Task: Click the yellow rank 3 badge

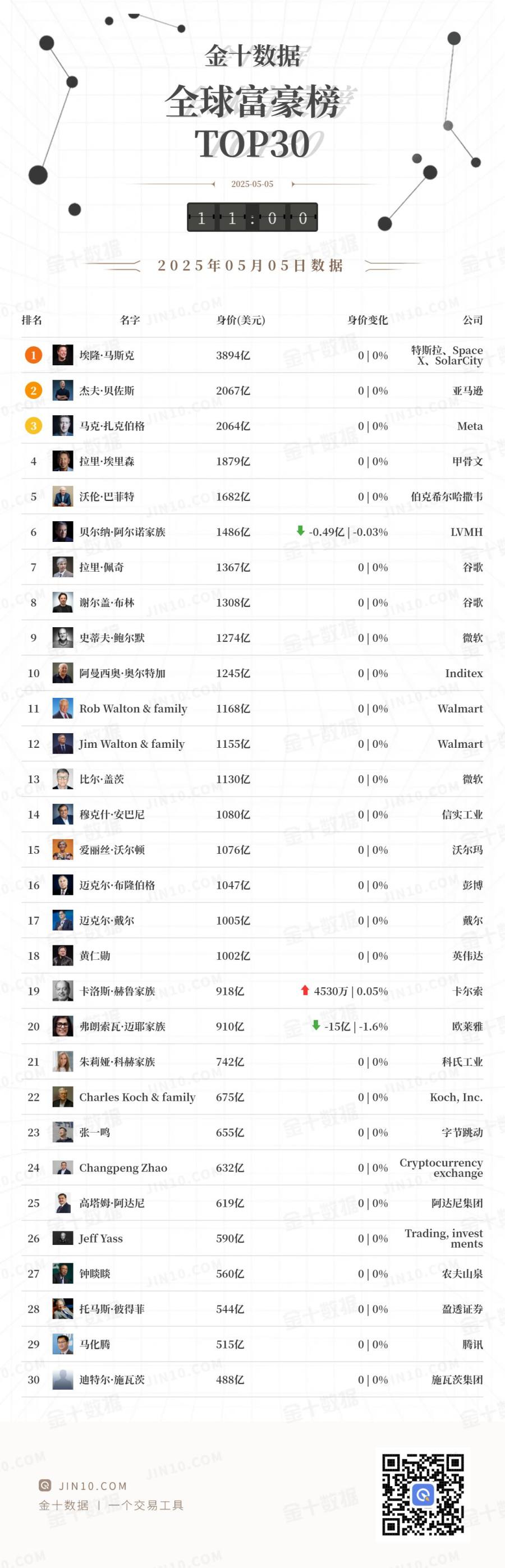Action: click(x=34, y=425)
